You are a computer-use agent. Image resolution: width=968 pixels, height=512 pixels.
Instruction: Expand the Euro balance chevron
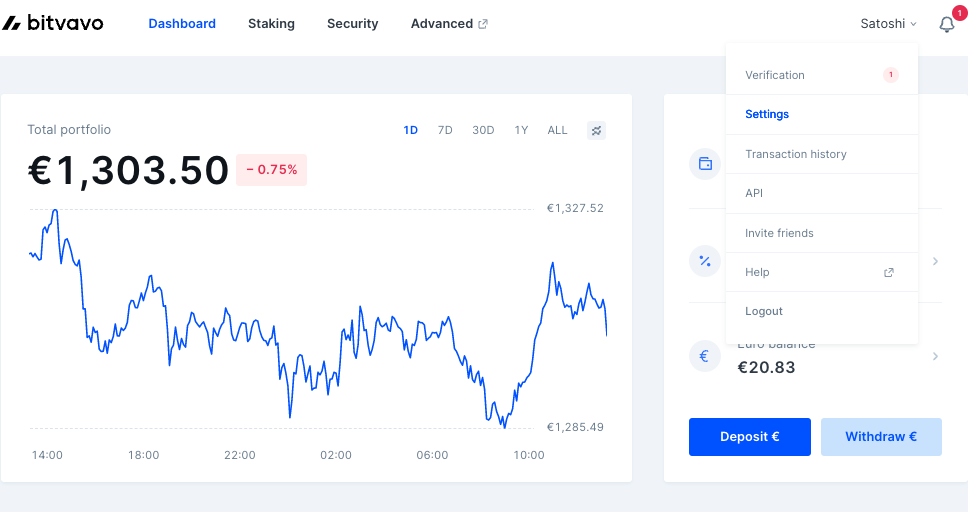click(935, 356)
